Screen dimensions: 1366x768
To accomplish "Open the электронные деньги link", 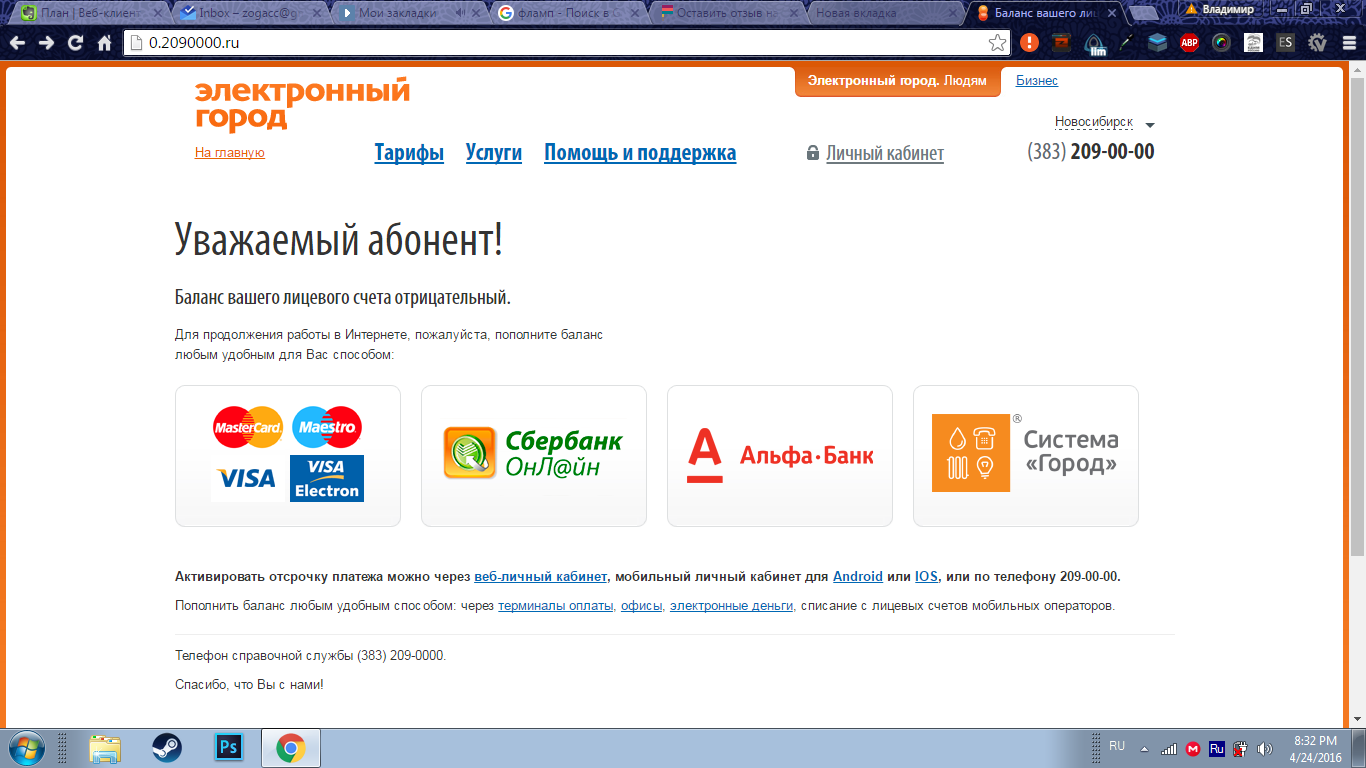I will pos(732,606).
